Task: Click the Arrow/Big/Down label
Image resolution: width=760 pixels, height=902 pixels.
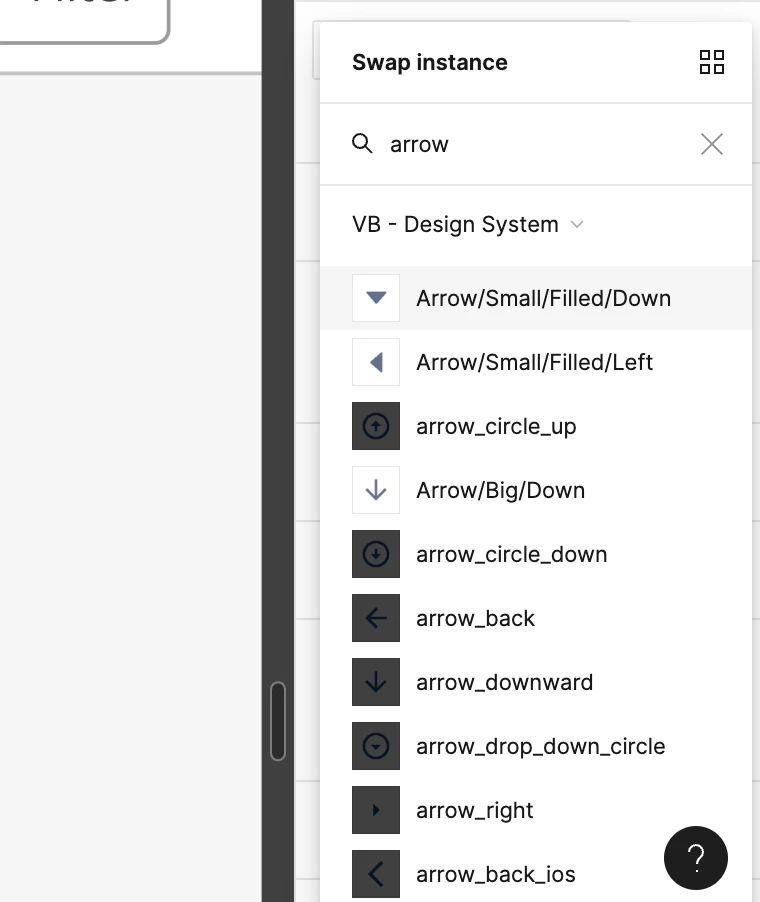Action: coord(501,491)
